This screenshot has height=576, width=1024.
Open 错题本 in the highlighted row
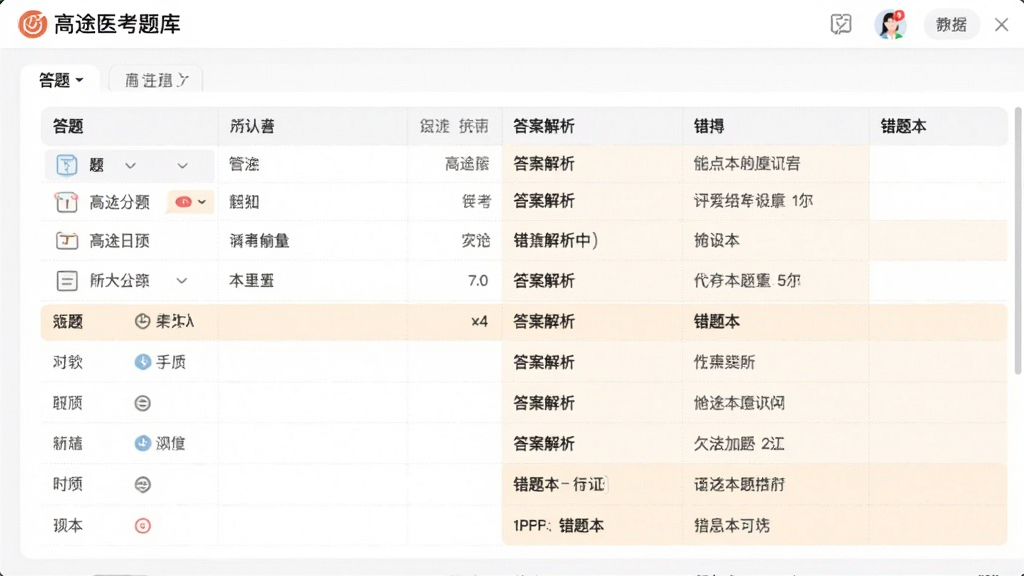[716, 321]
